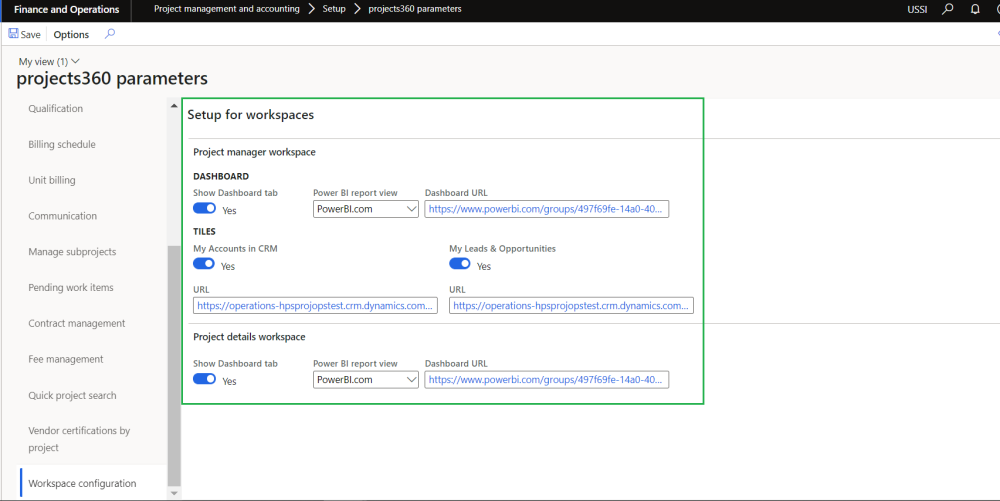1000x501 pixels.
Task: Click the TILES group label
Action: [x=205, y=231]
